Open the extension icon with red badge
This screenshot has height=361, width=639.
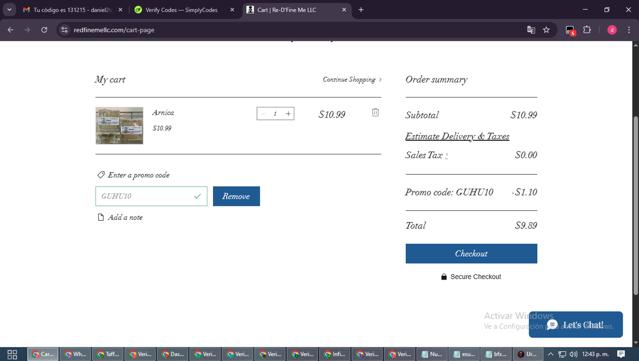click(x=570, y=30)
